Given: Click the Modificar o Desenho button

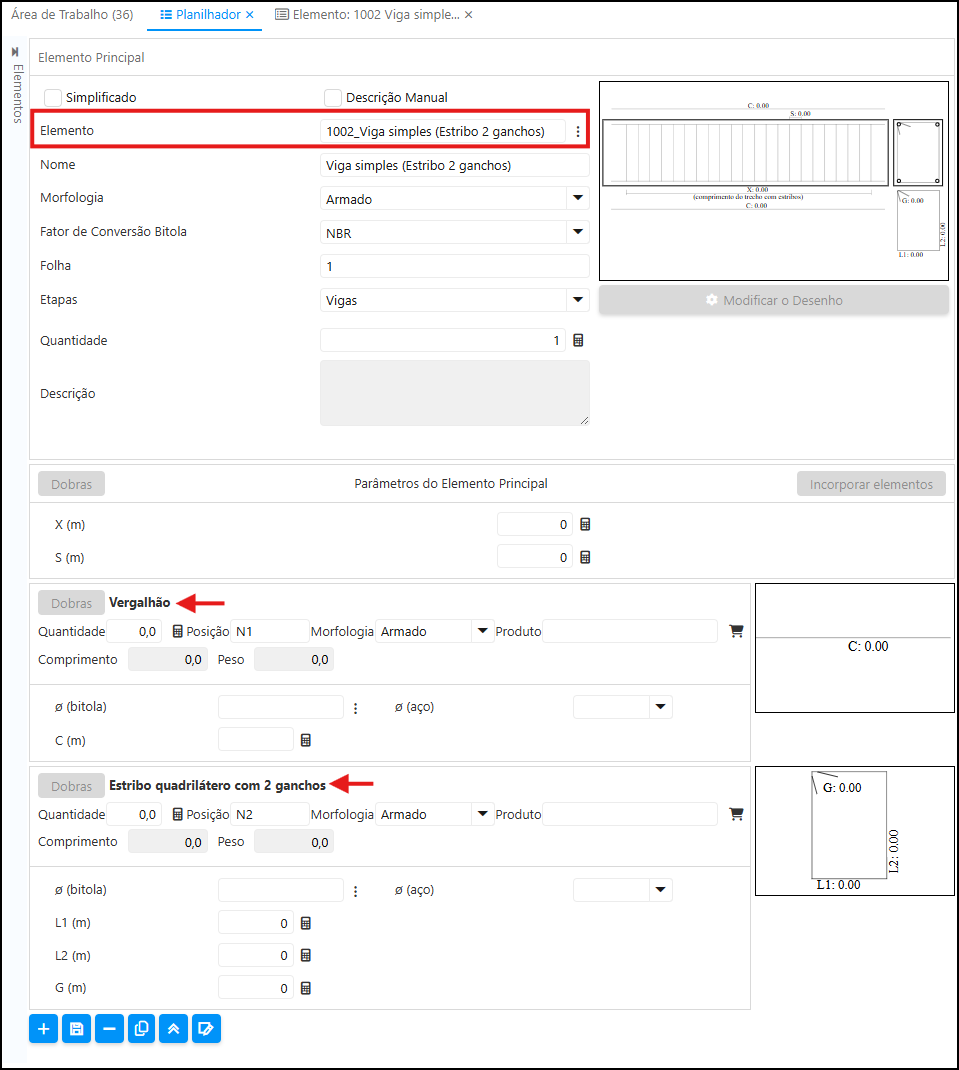Looking at the screenshot, I should pyautogui.click(x=773, y=300).
